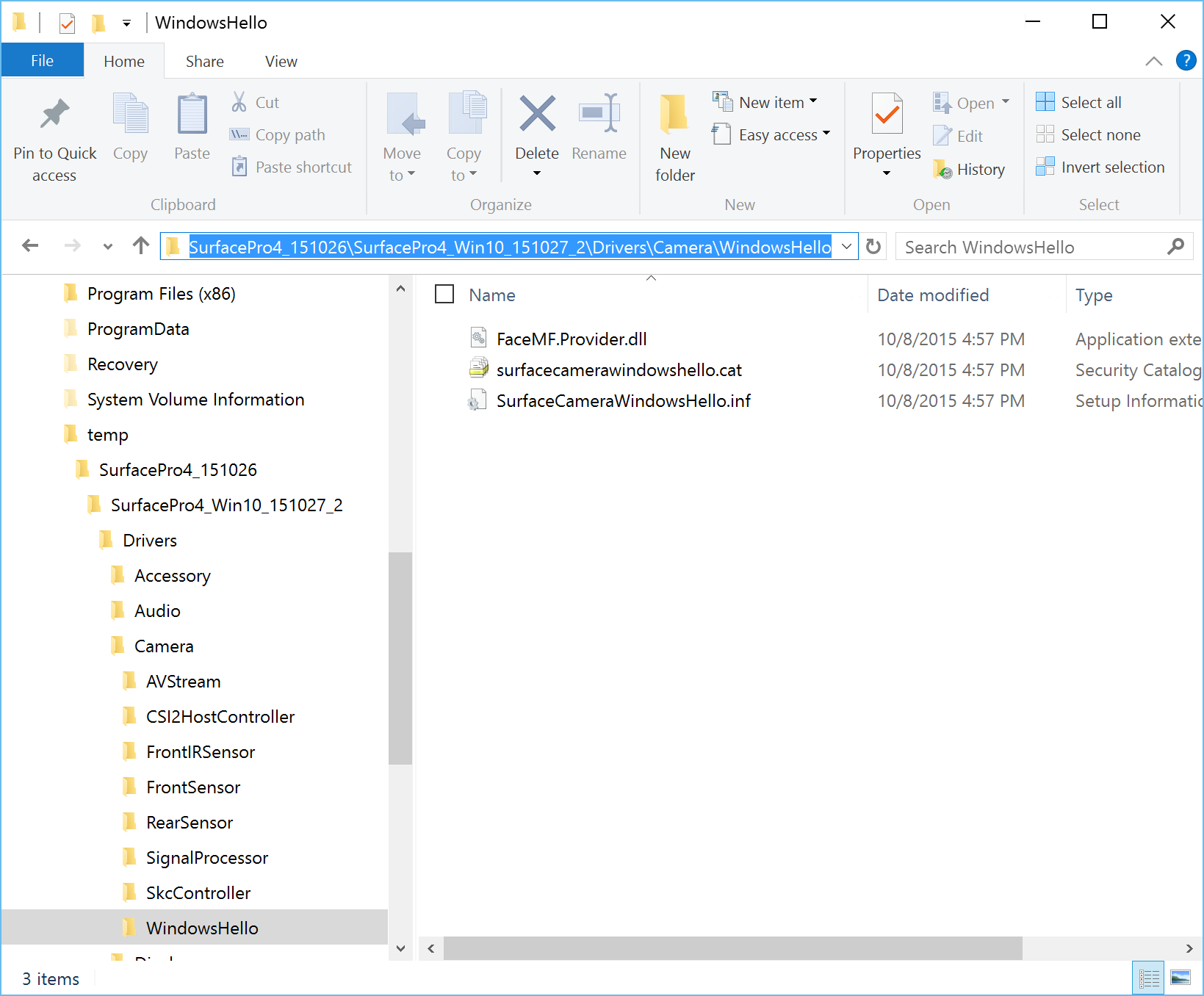
Task: Open the SurfacePro4_151026 folder in tree
Action: tap(178, 469)
